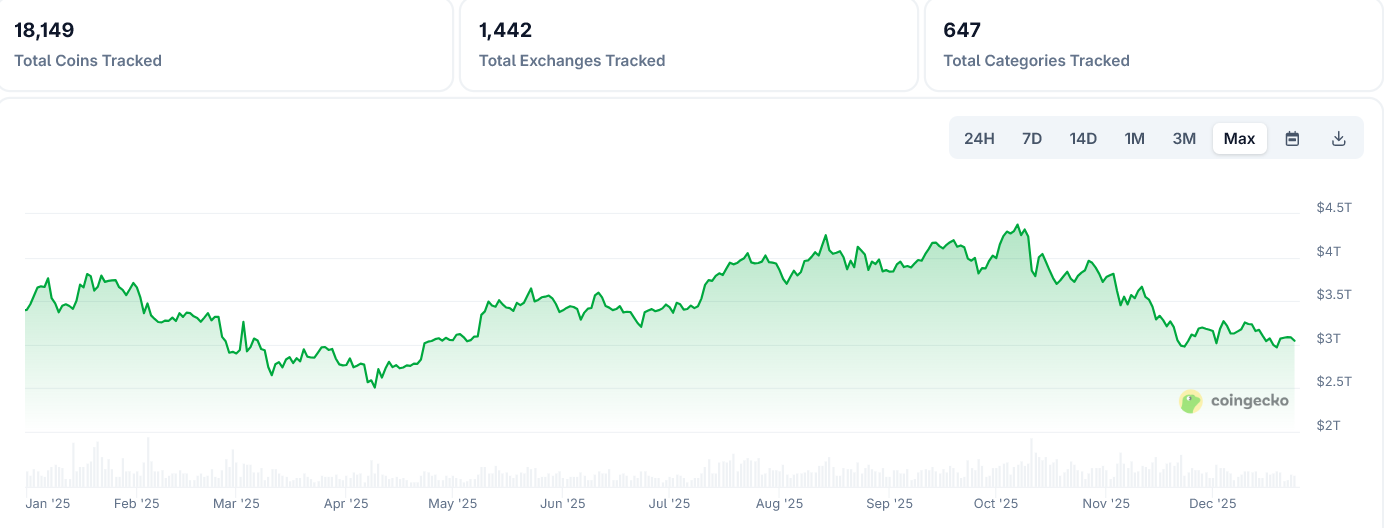Click the Mar '25 axis label
1384x528 pixels.
[237, 503]
